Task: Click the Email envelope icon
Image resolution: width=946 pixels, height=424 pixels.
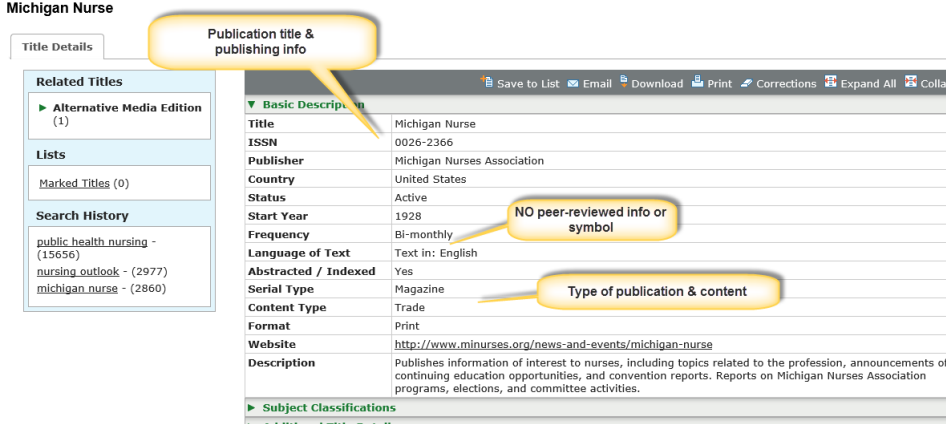Action: pos(573,83)
